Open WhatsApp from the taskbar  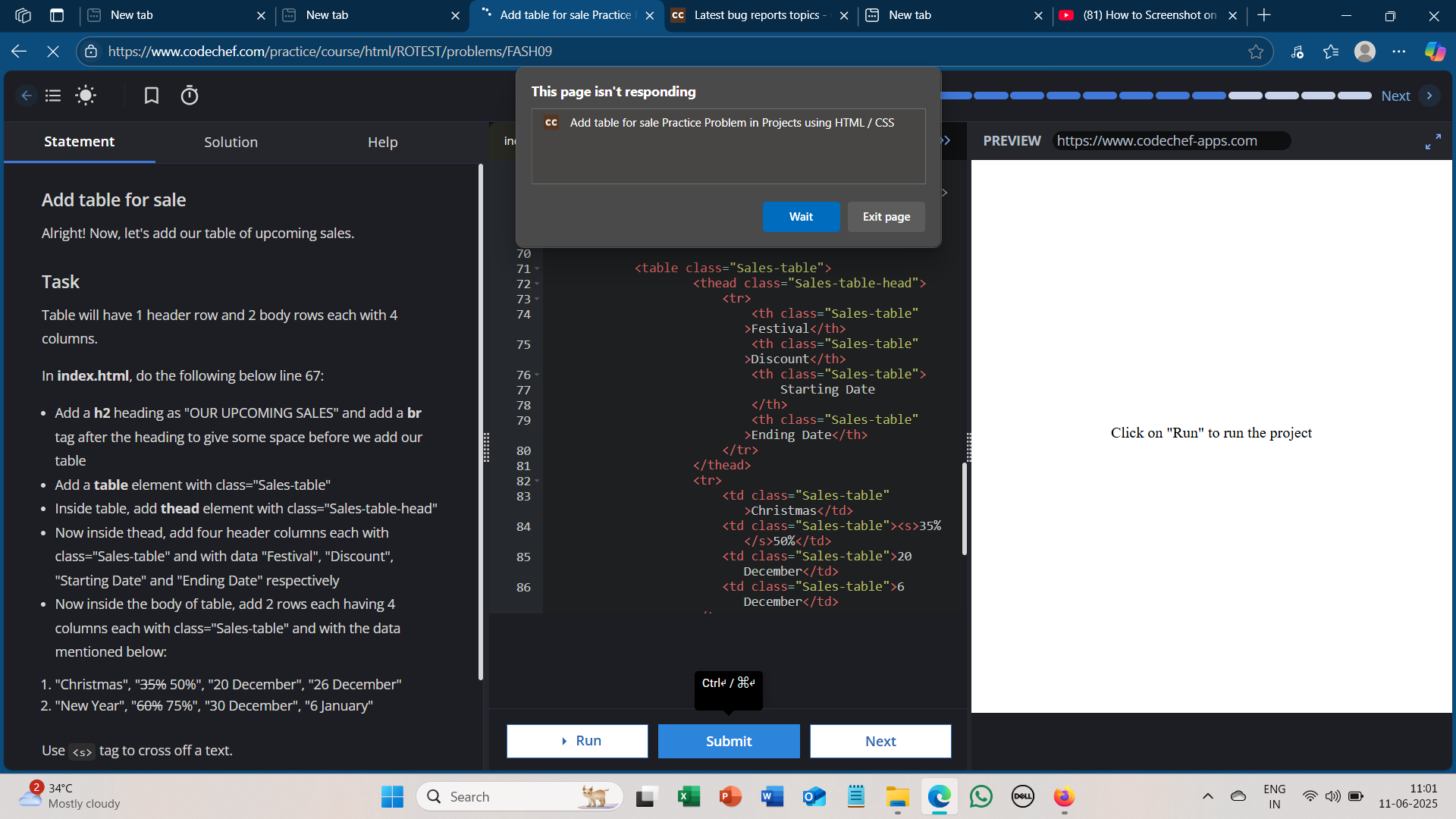pyautogui.click(x=981, y=797)
